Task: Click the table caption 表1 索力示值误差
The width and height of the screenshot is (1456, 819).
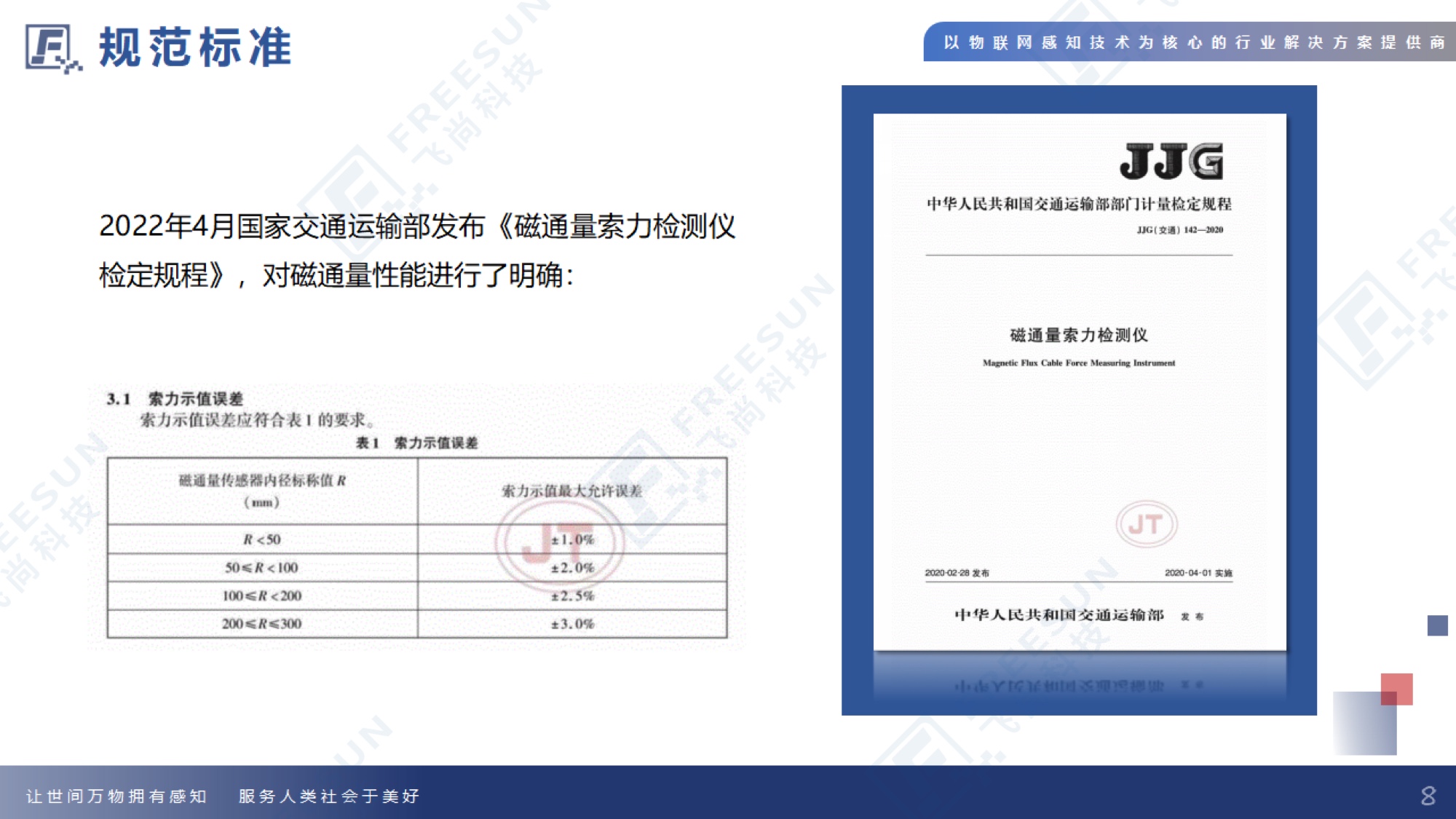Action: tap(416, 443)
